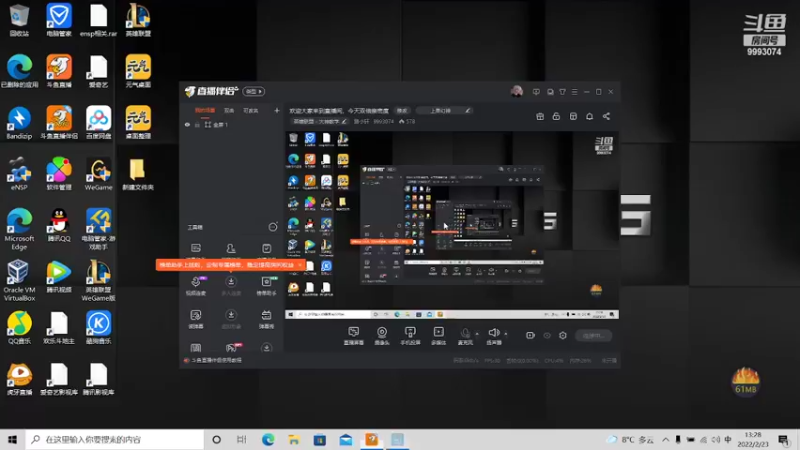
Task: Add 多媒体 multimedia source
Action: click(x=438, y=336)
